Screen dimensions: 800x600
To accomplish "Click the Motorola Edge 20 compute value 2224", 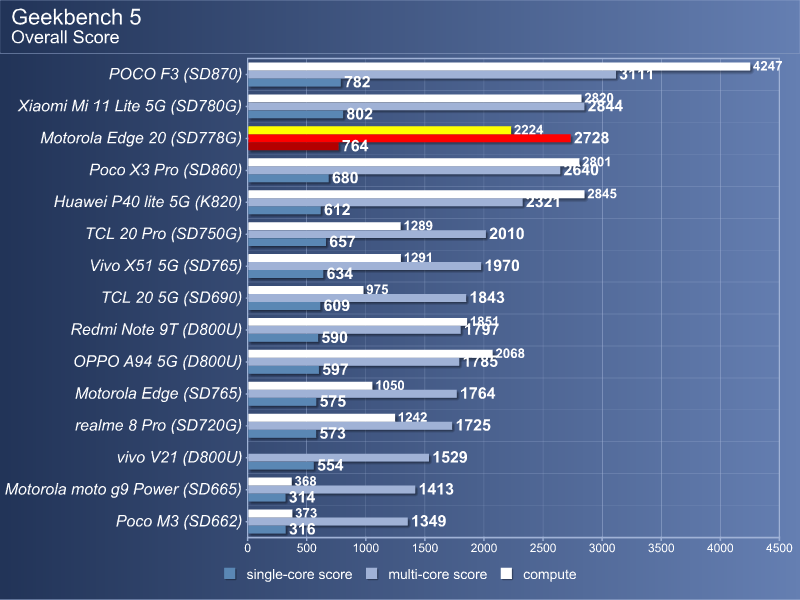I will [x=528, y=130].
